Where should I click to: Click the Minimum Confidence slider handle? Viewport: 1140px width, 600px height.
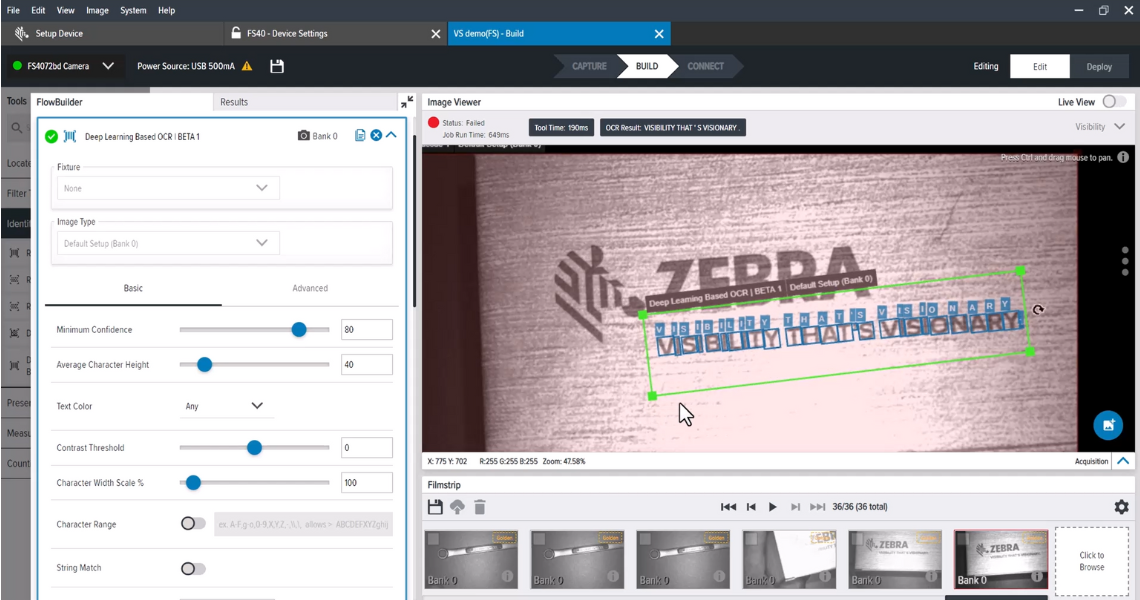pos(299,329)
